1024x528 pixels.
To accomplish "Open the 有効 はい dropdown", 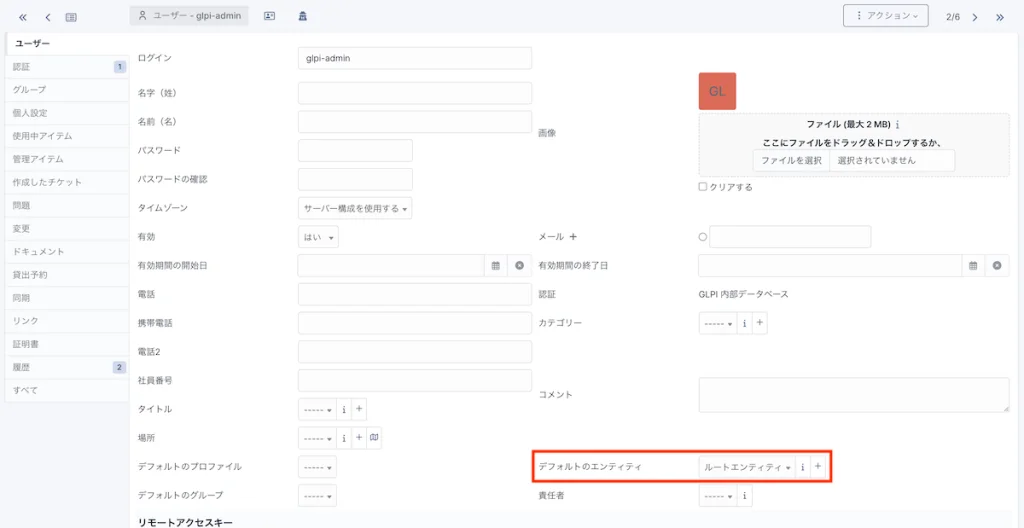I will (318, 237).
